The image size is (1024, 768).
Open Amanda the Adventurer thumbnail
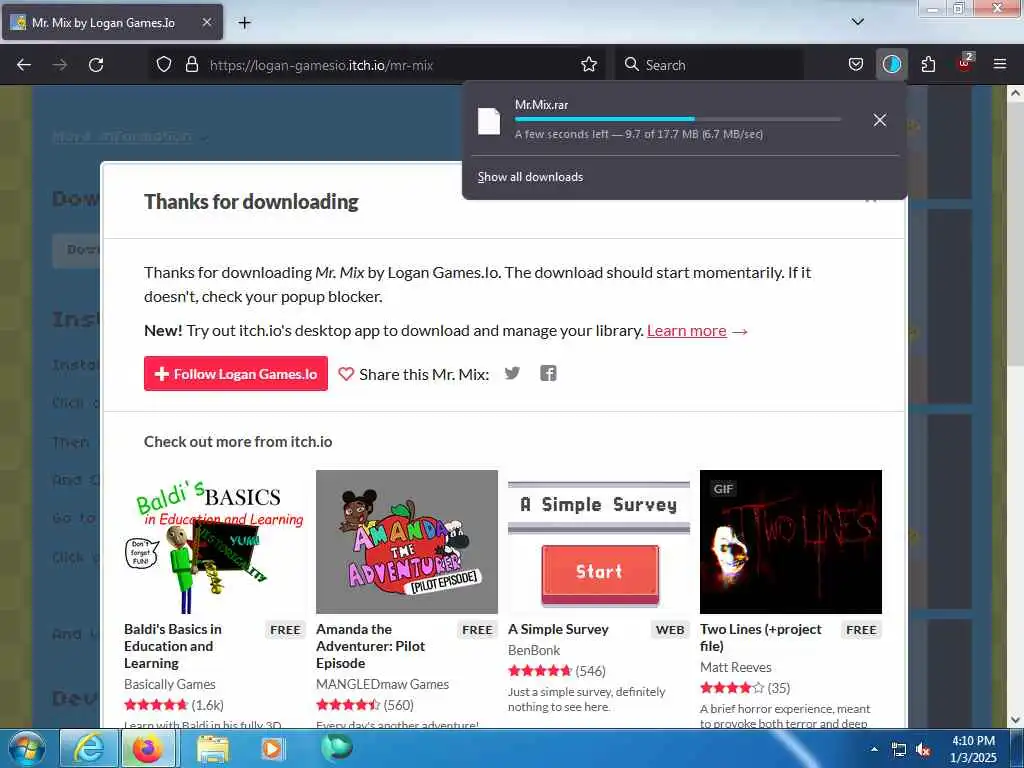click(406, 542)
